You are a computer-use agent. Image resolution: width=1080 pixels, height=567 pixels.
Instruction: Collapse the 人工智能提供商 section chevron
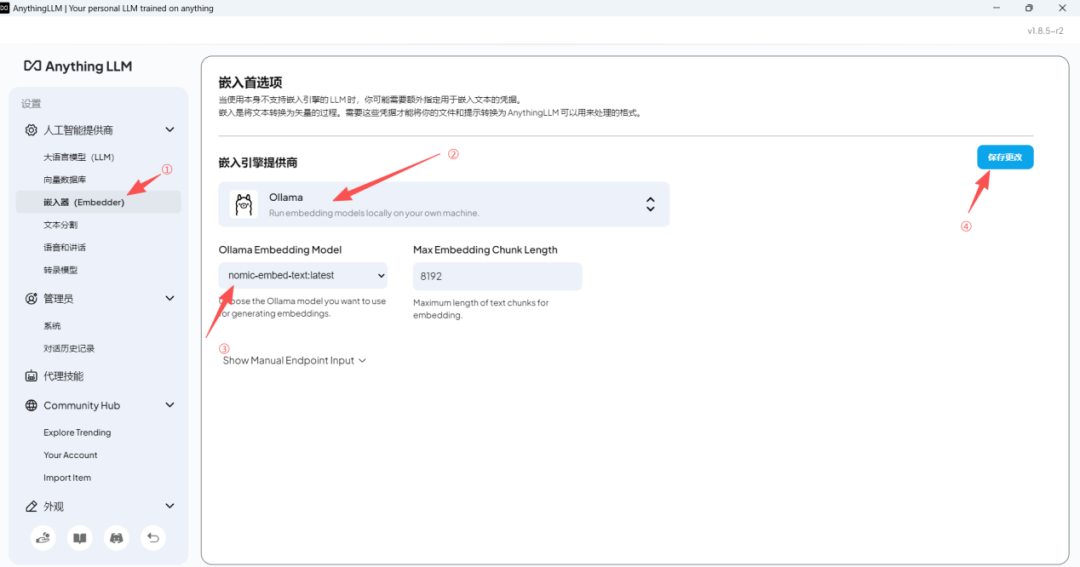tap(169, 130)
